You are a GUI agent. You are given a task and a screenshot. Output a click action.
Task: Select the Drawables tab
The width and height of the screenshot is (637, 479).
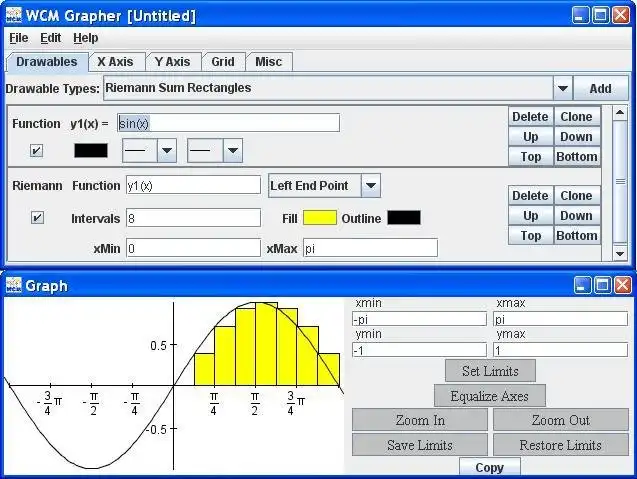pyautogui.click(x=47, y=62)
